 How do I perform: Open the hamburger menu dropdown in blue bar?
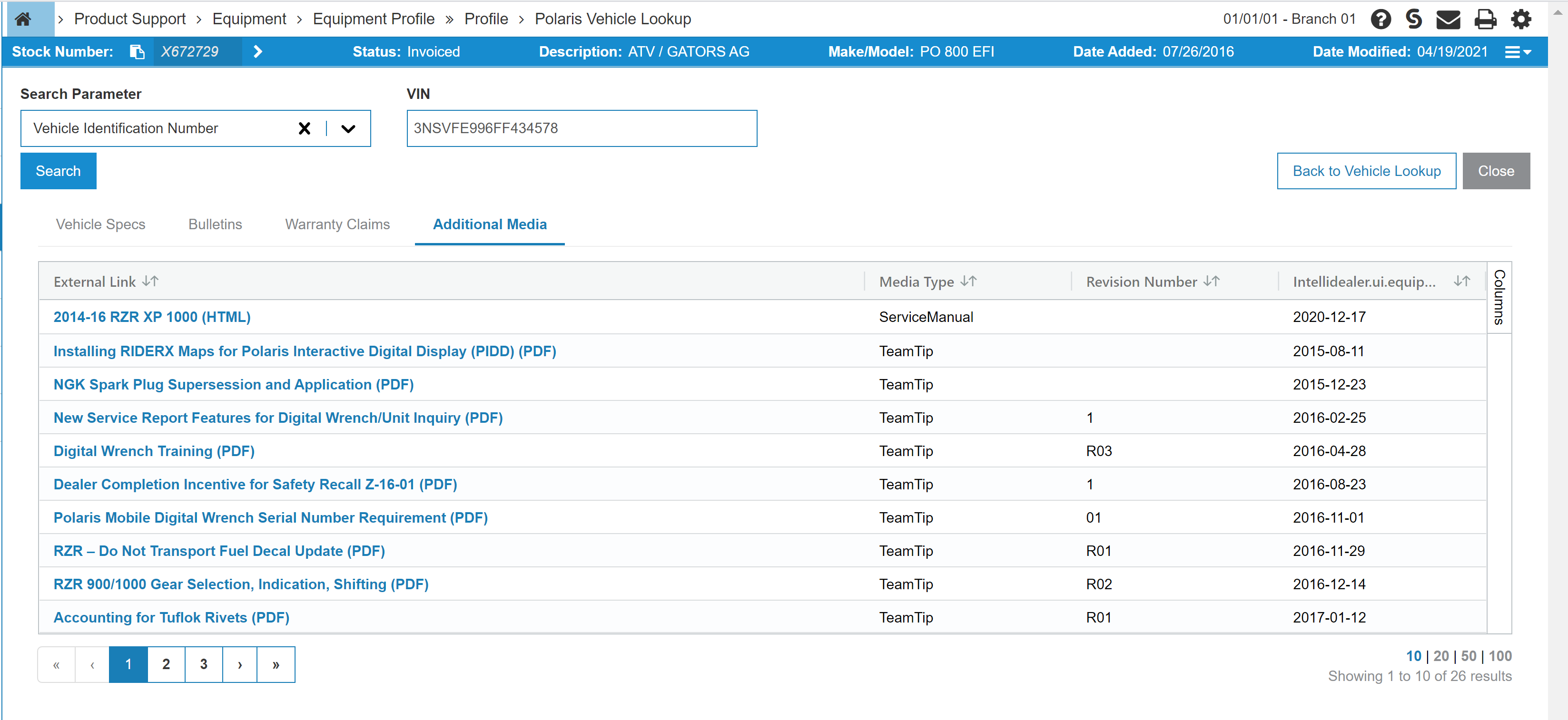(x=1518, y=52)
